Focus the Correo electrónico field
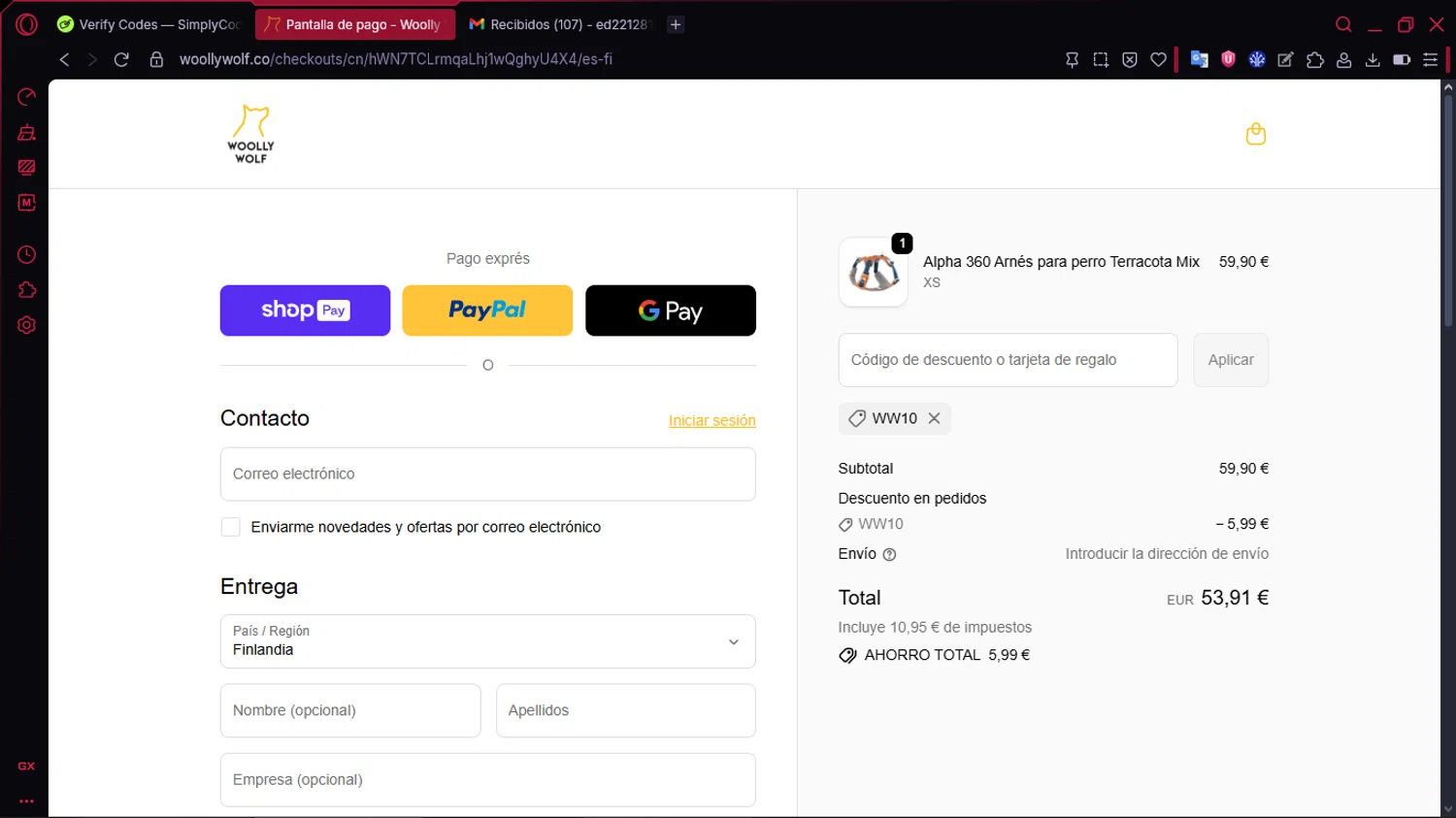Viewport: 1456px width, 818px height. pos(488,474)
